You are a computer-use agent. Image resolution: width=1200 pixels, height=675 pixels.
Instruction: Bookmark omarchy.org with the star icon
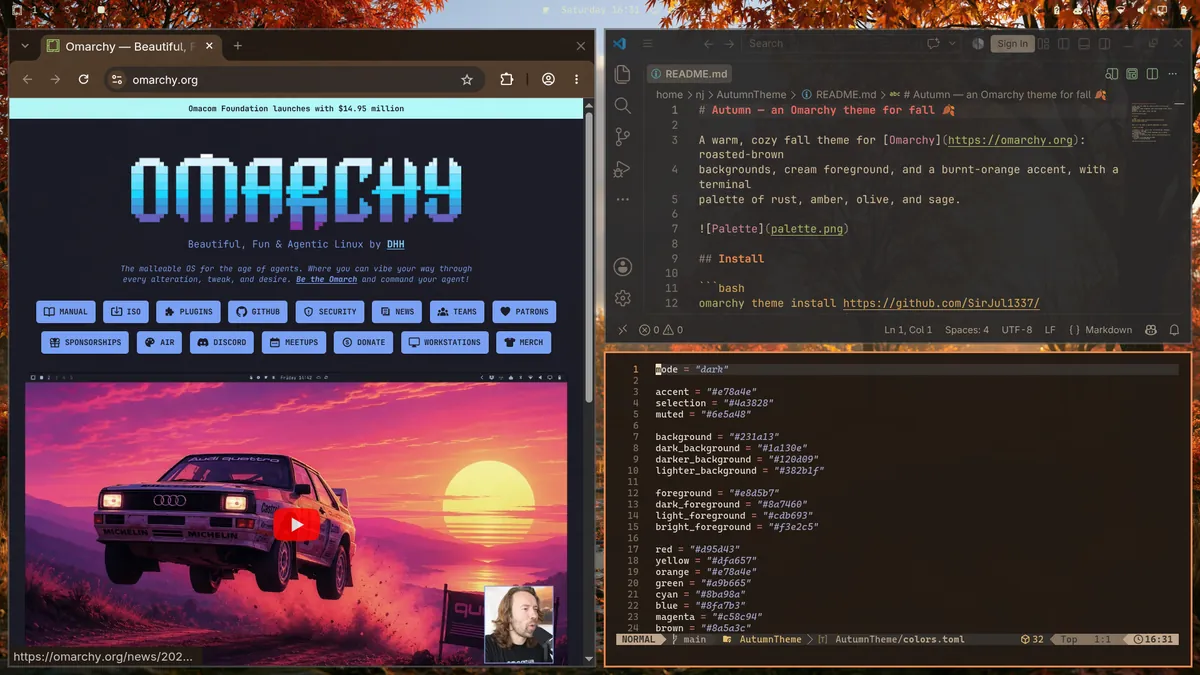(x=467, y=80)
